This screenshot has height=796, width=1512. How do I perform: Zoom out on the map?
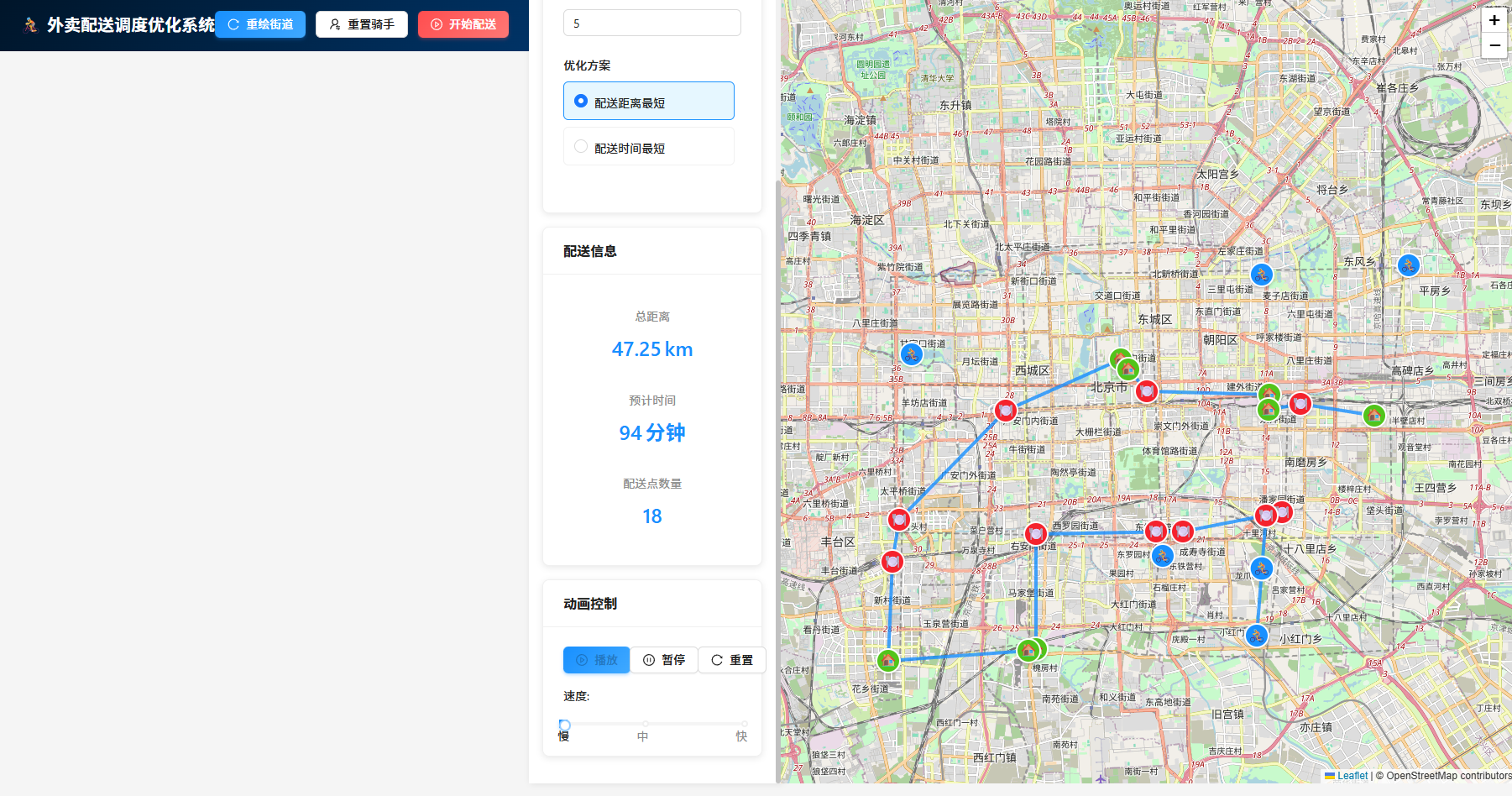1494,45
